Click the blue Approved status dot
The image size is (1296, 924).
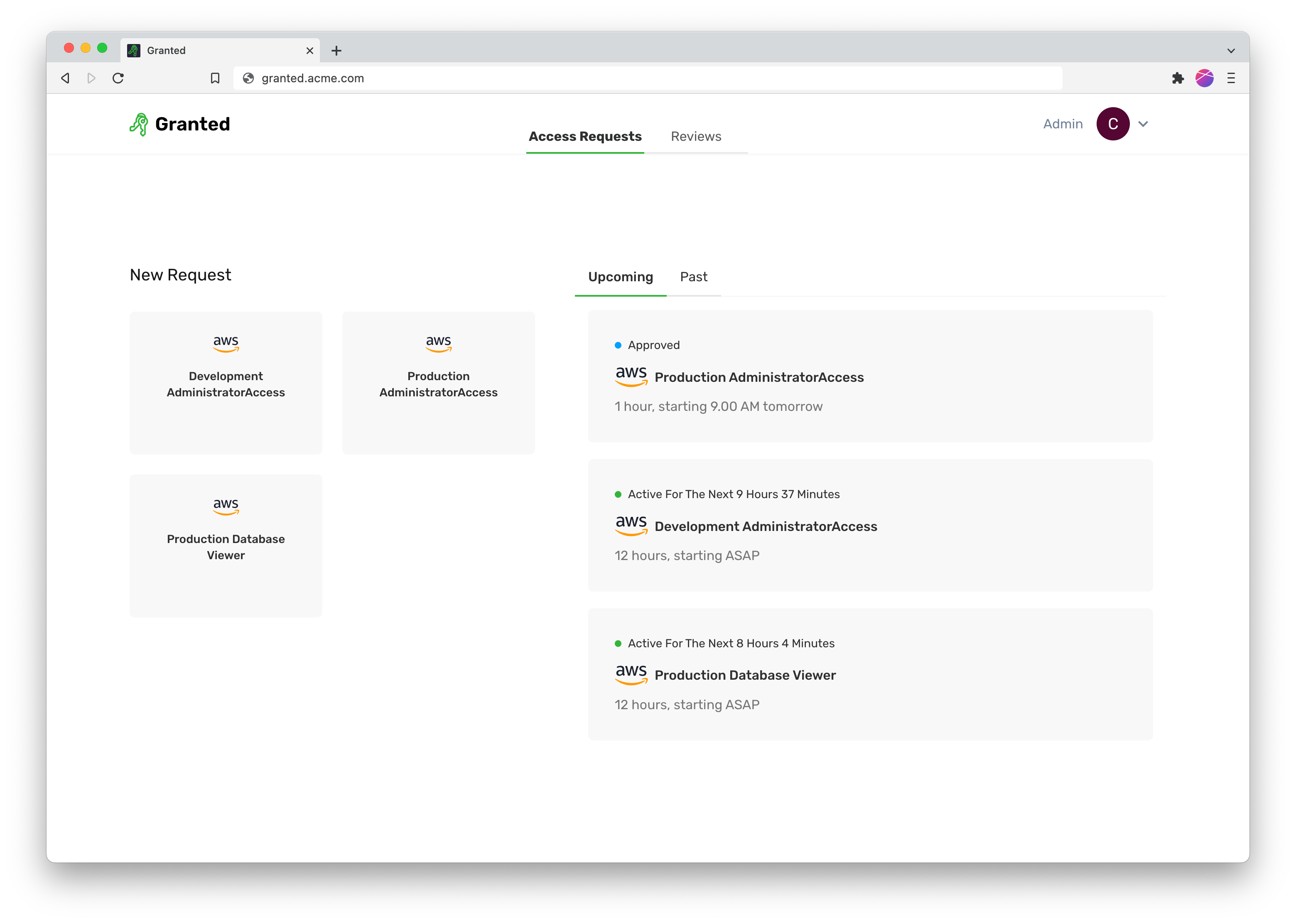[x=618, y=345]
